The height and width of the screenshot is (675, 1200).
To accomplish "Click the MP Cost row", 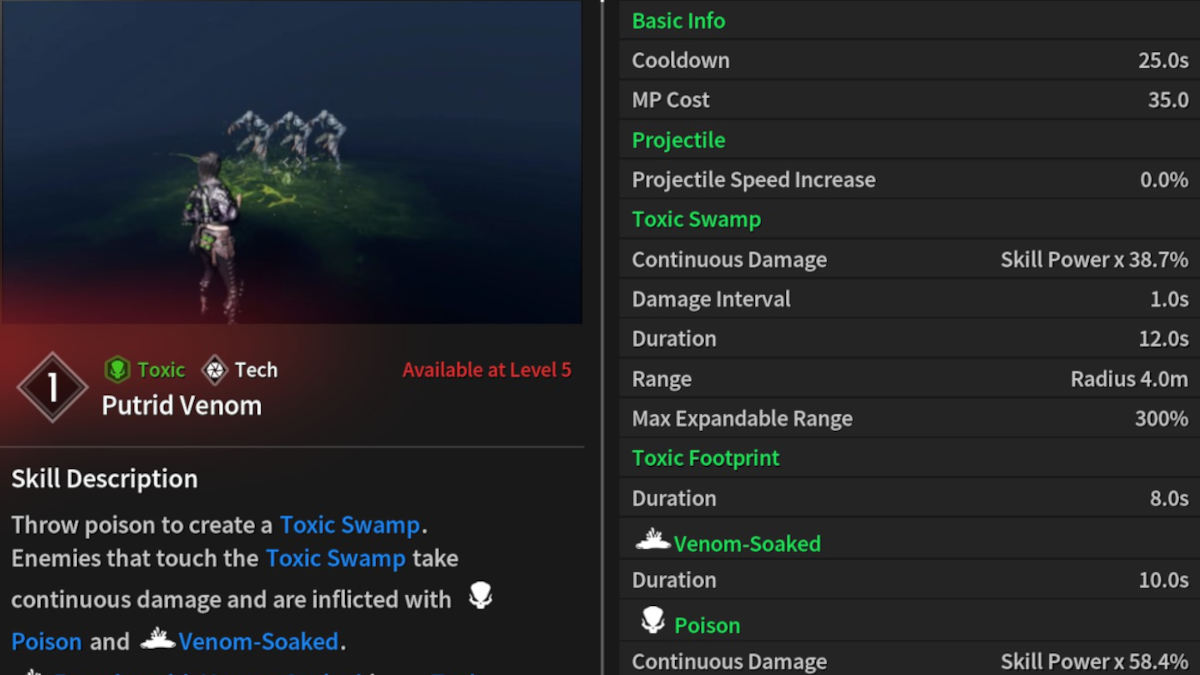I will [909, 100].
